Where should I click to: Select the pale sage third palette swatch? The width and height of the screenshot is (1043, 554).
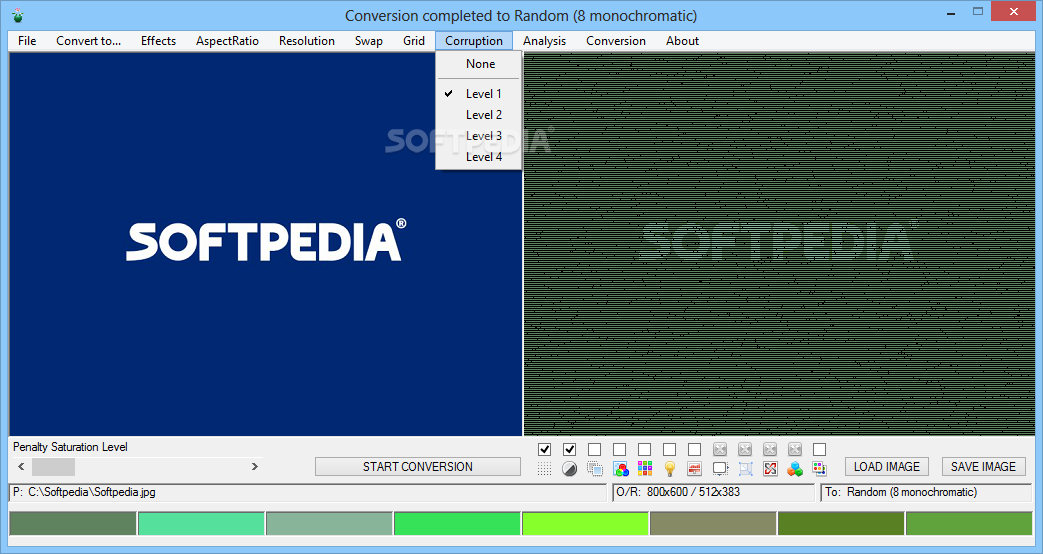329,523
